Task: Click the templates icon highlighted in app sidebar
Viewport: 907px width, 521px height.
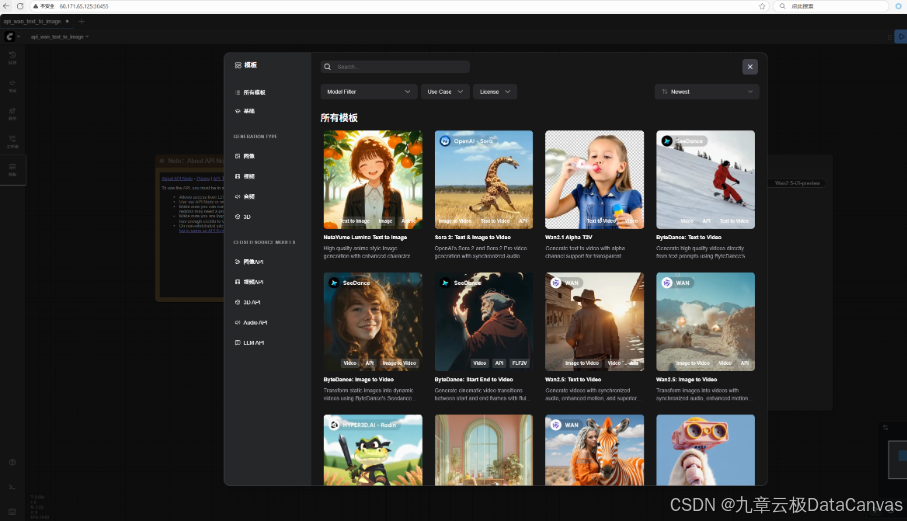Action: 12,167
